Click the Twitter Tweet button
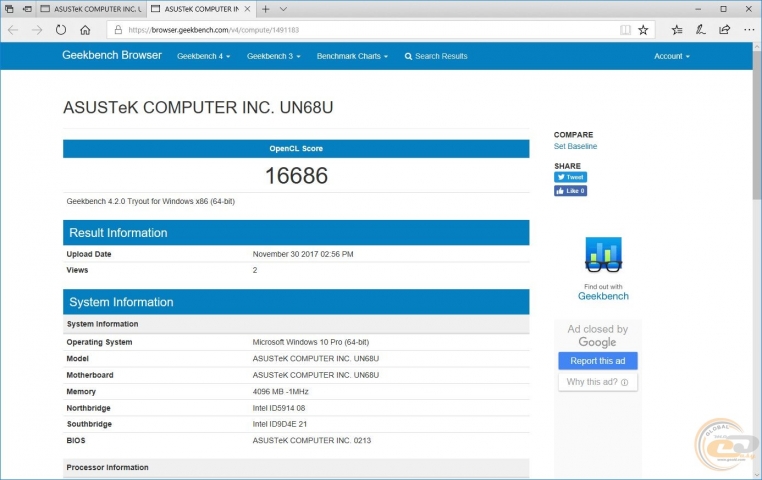The height and width of the screenshot is (480, 762). 571,177
